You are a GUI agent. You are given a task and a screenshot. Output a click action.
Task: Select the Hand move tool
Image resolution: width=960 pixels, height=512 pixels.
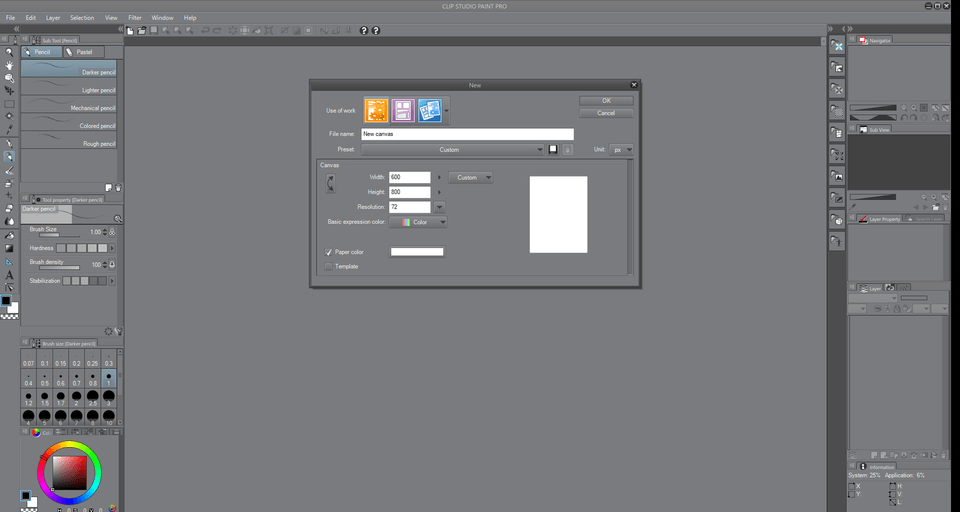tap(9, 65)
